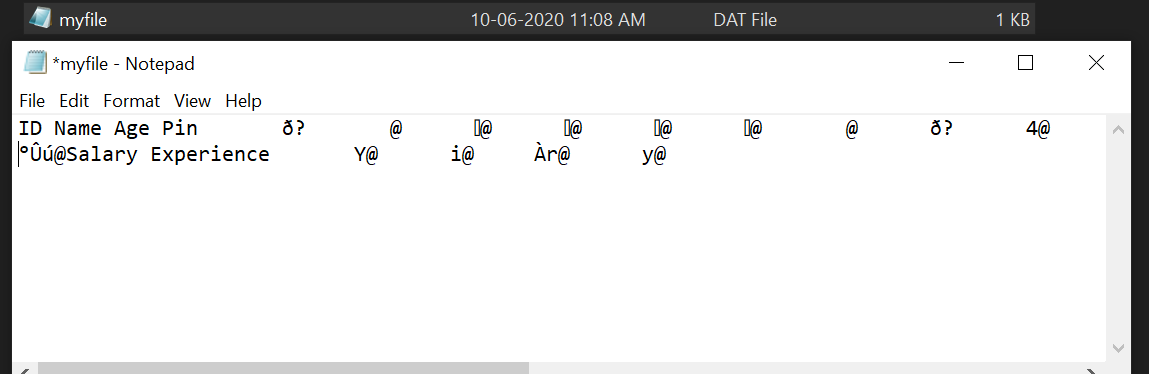Click the DAT File type label
Screen dimensions: 1149x374
[x=745, y=20]
